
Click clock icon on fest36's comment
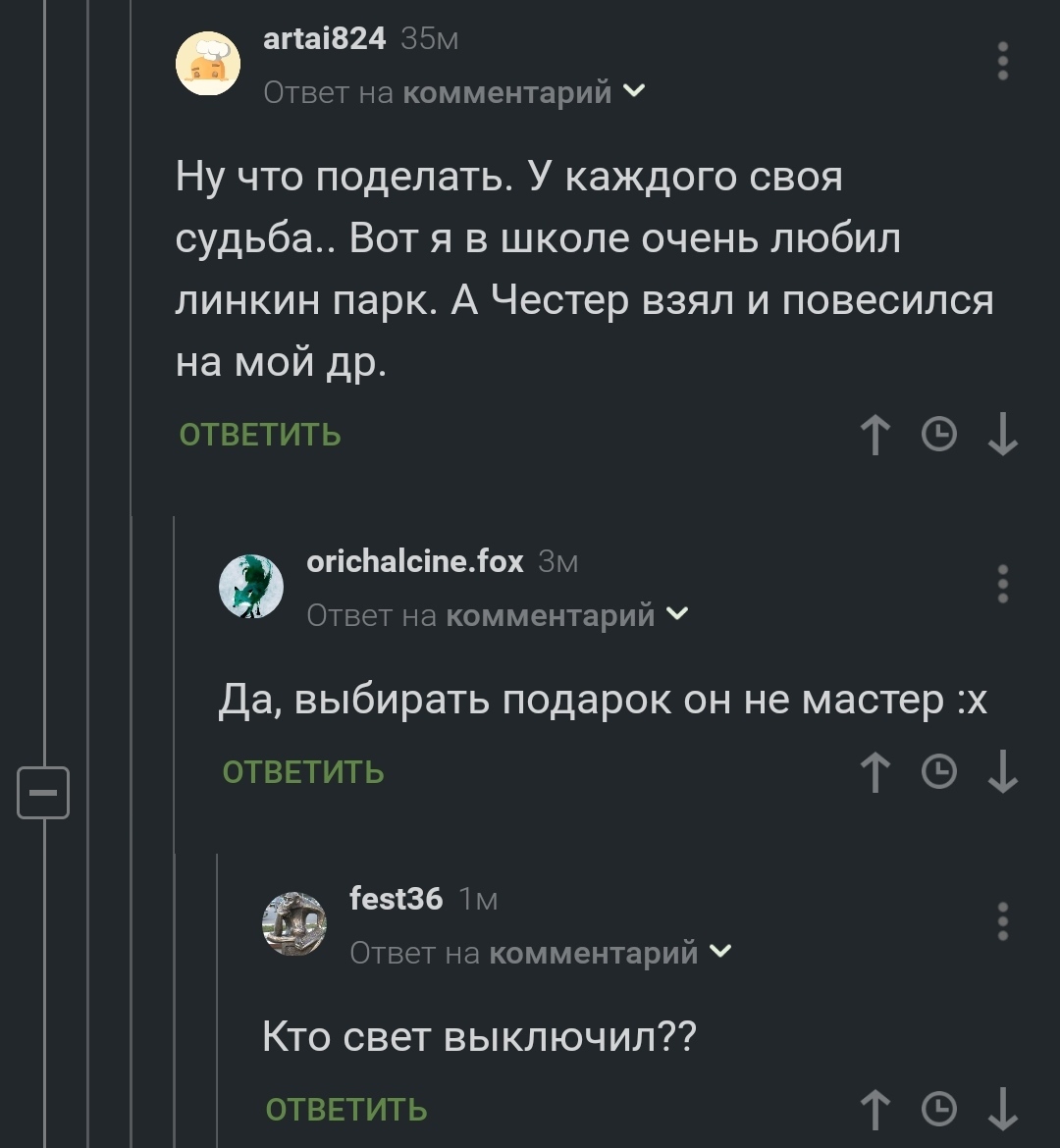pos(939,1109)
